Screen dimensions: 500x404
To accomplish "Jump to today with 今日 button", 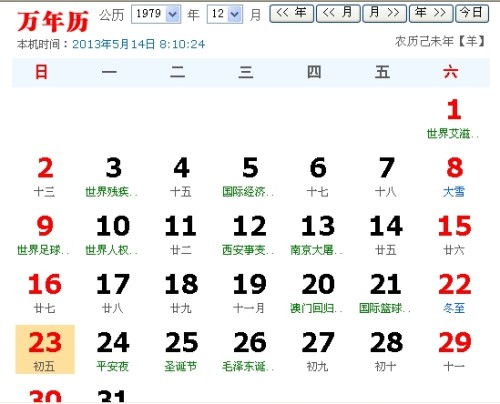I will point(472,13).
